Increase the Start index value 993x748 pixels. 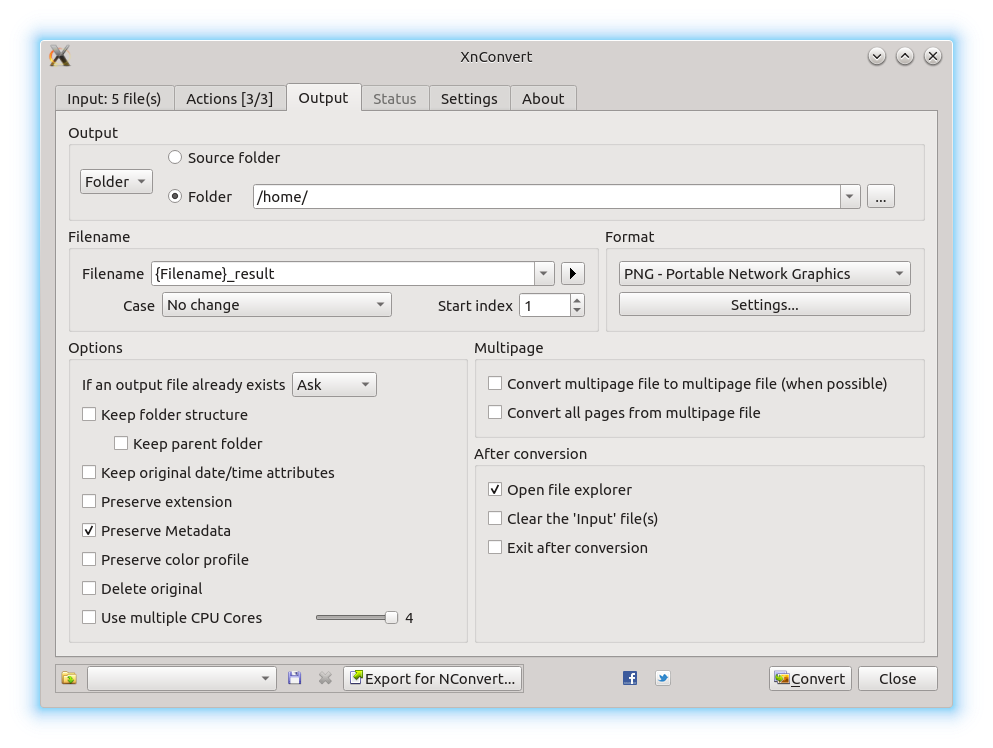tap(577, 300)
